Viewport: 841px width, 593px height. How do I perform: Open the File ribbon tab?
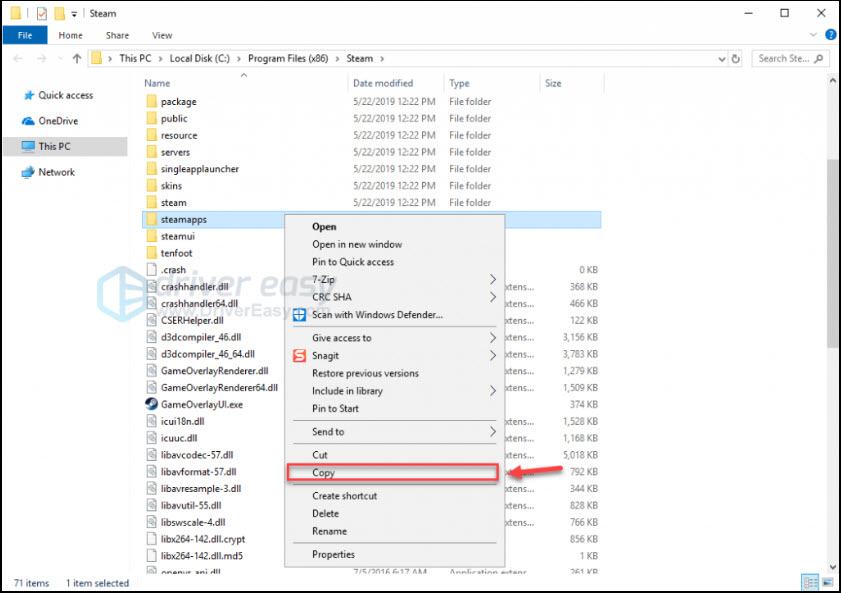pos(25,35)
